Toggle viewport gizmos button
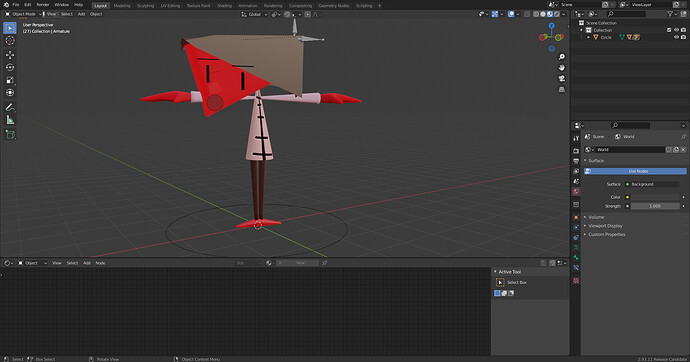Viewport: 690px width, 362px height. (x=495, y=14)
